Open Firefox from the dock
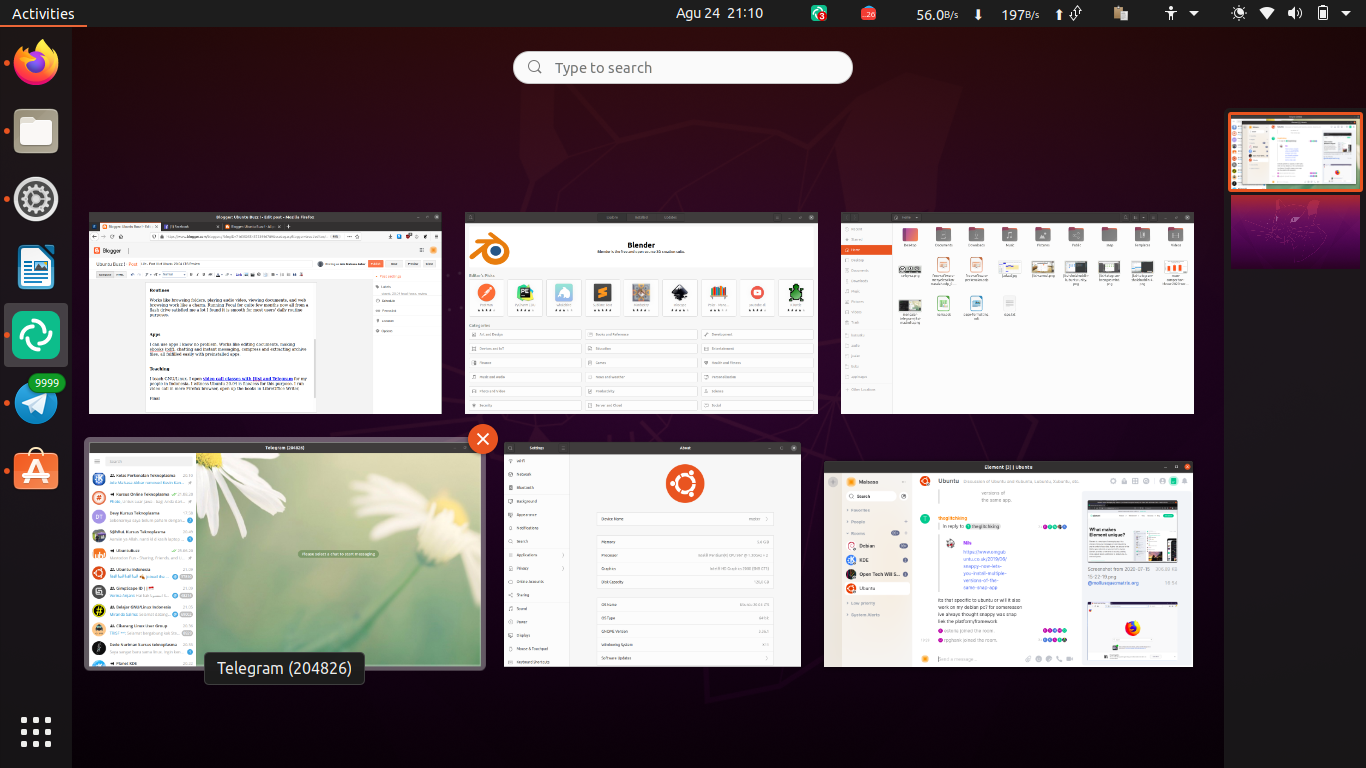Screen dimensions: 1366x768 click(x=35, y=62)
